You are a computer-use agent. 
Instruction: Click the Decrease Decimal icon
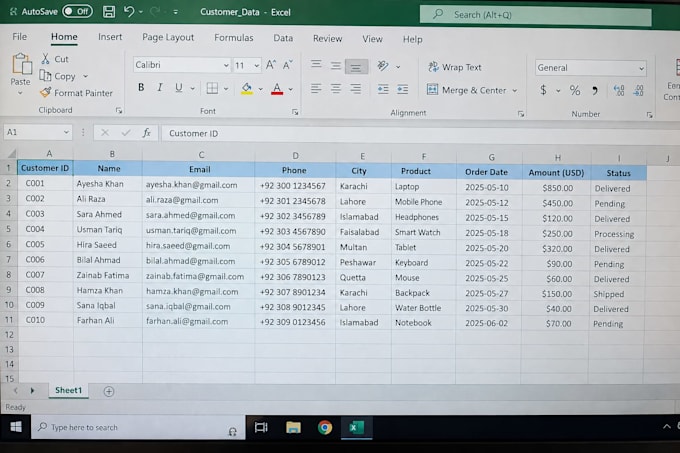(638, 91)
